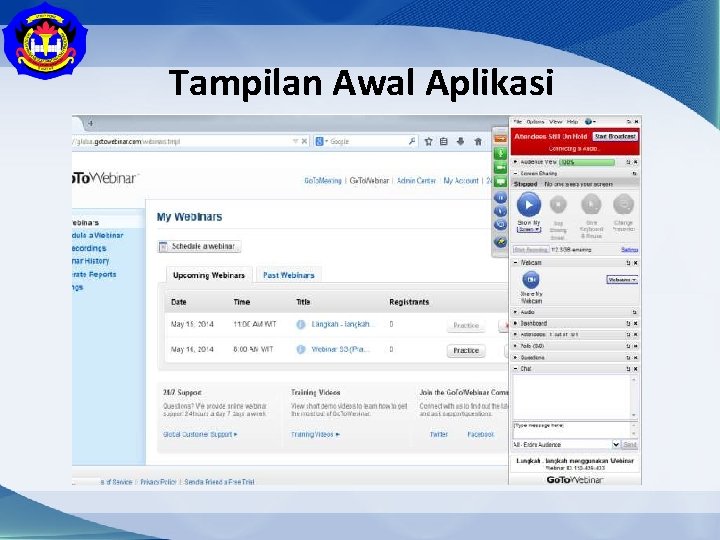Collapse the Screen Sharing pane
Viewport: 720px width, 540px height.
[x=515, y=174]
